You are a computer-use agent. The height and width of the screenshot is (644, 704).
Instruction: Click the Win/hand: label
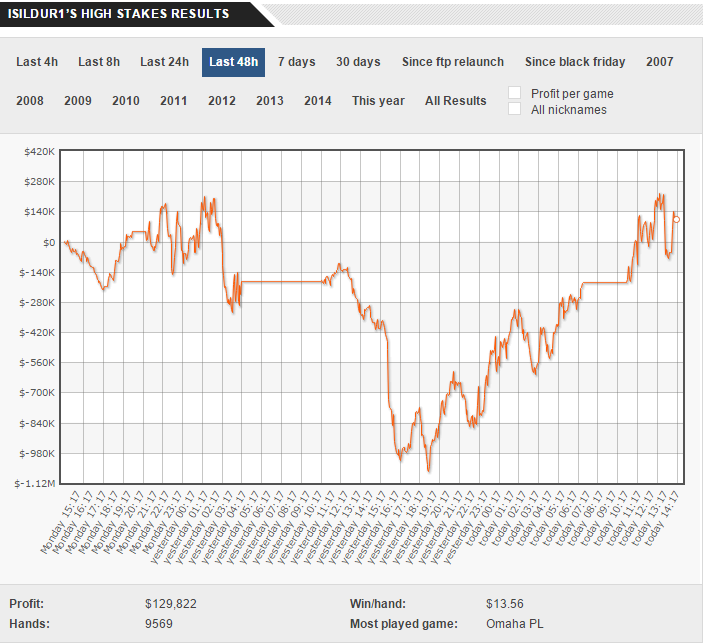[x=378, y=604]
